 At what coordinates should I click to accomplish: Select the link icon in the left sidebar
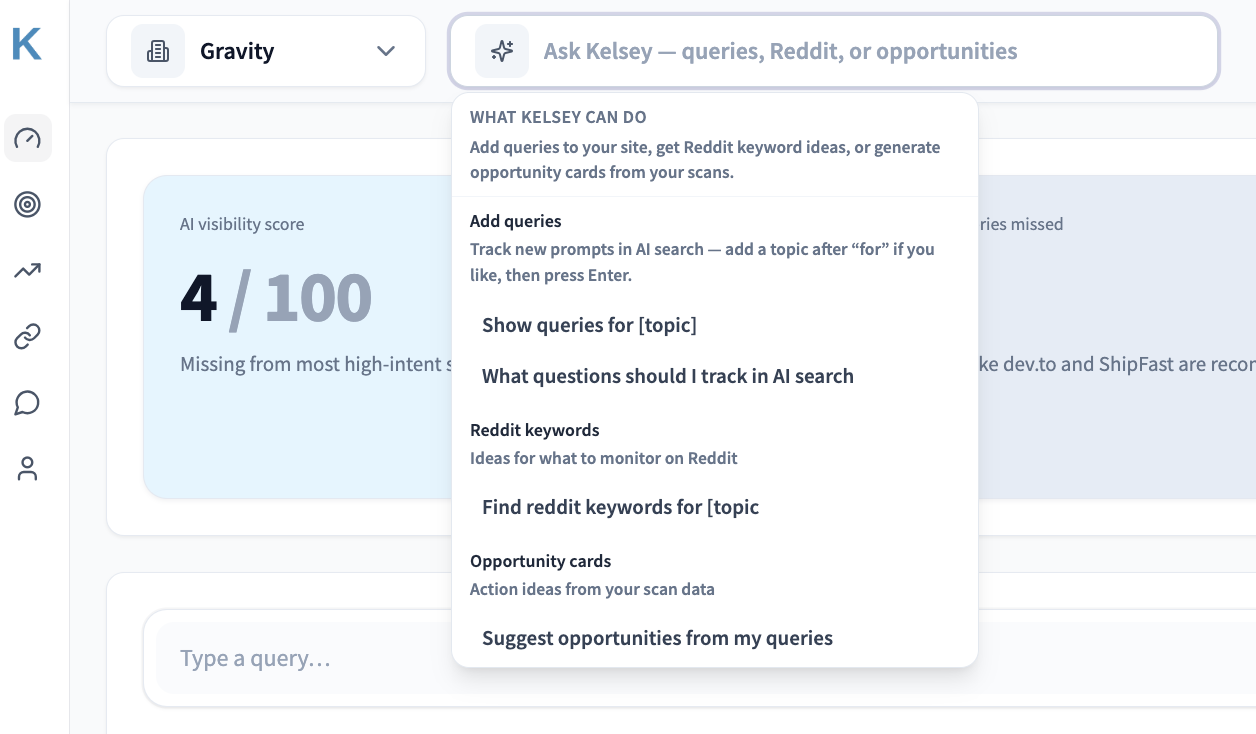(28, 337)
